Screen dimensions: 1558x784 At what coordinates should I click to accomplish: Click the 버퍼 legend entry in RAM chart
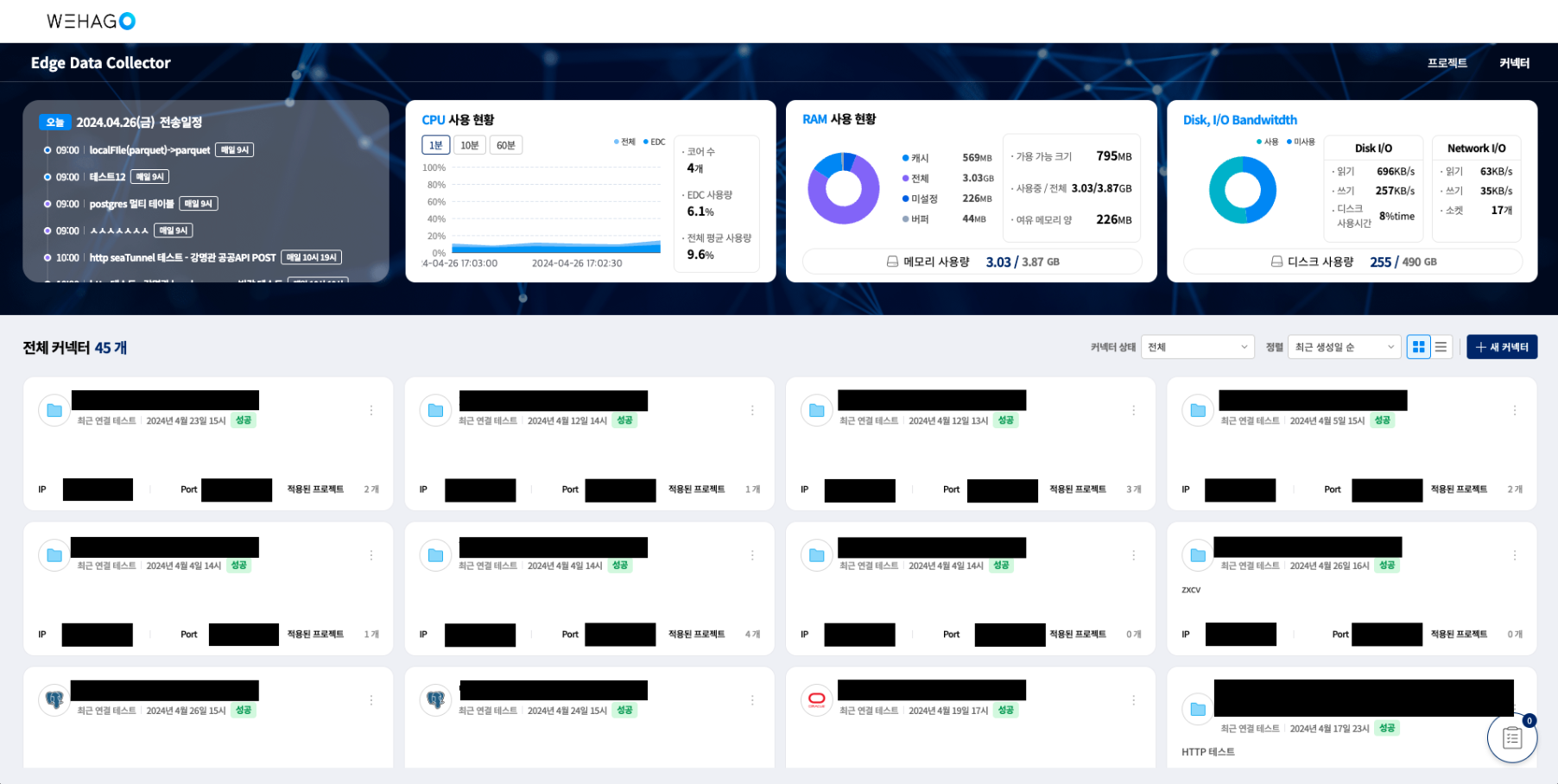[915, 219]
